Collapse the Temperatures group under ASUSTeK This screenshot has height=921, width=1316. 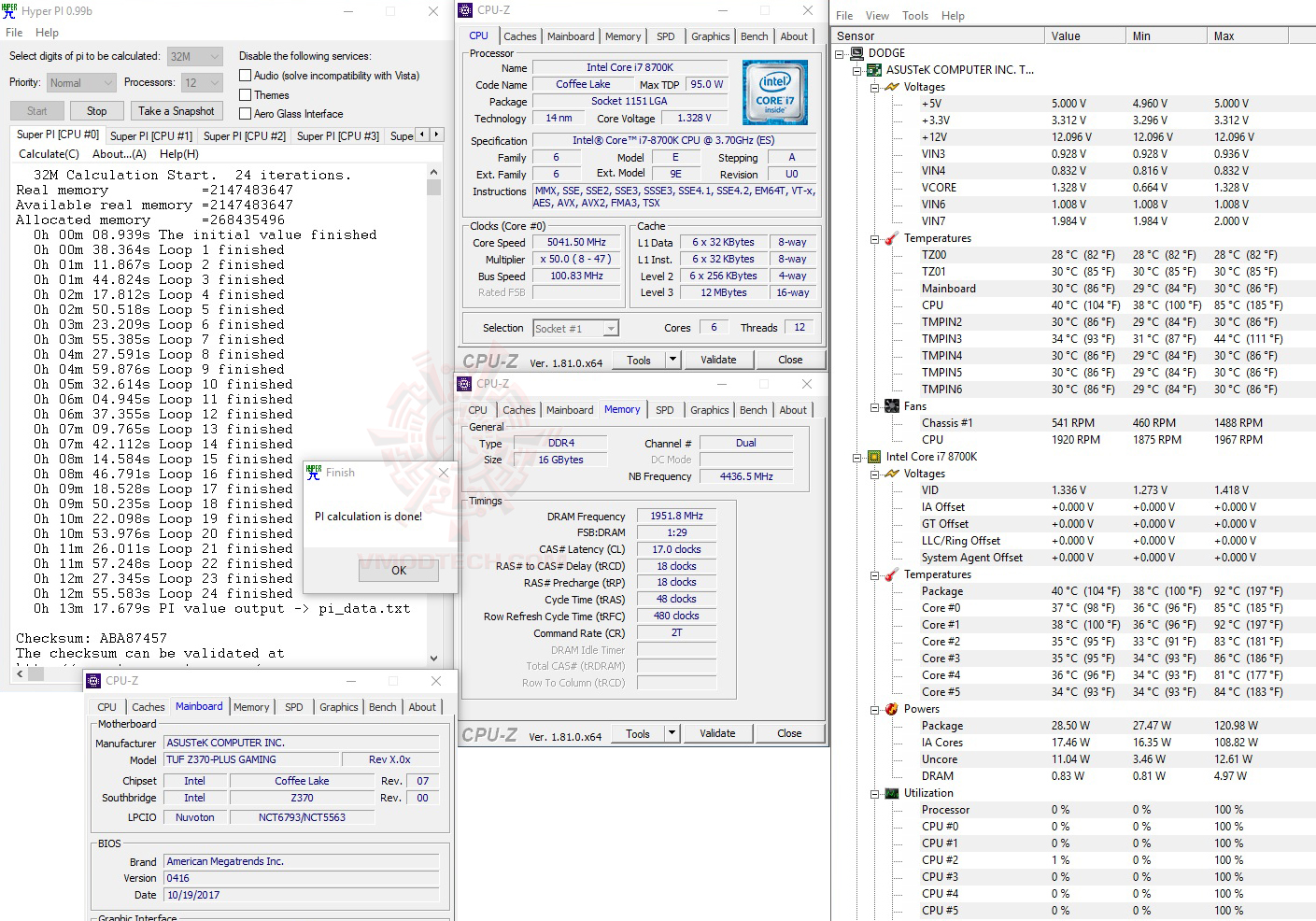875,238
